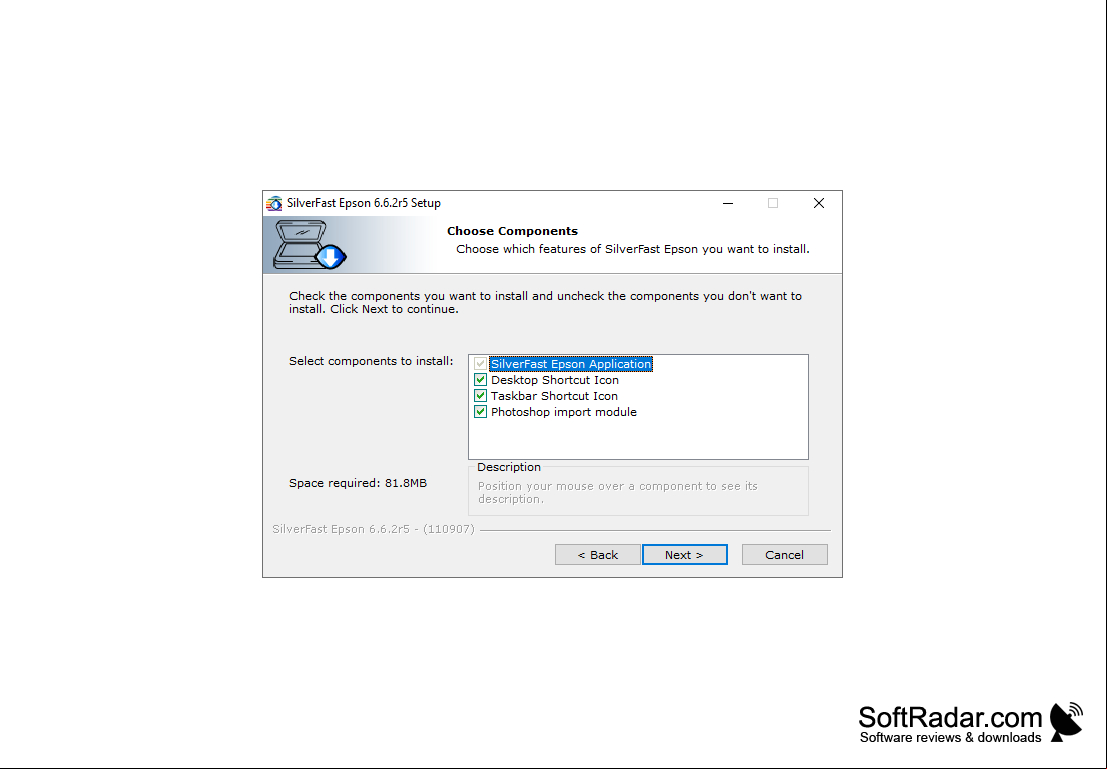This screenshot has width=1107, height=769.
Task: Minimize the Setup window
Action: coord(728,203)
